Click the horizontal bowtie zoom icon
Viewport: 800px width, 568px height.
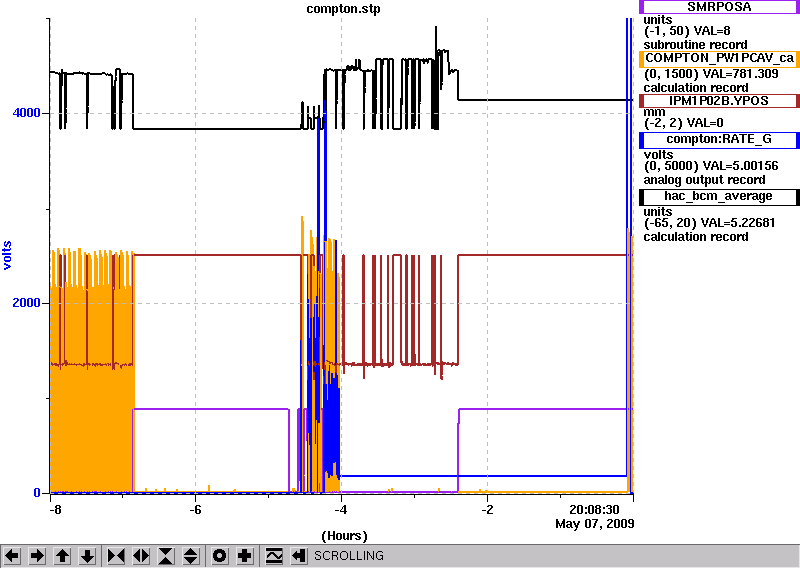tap(116, 555)
